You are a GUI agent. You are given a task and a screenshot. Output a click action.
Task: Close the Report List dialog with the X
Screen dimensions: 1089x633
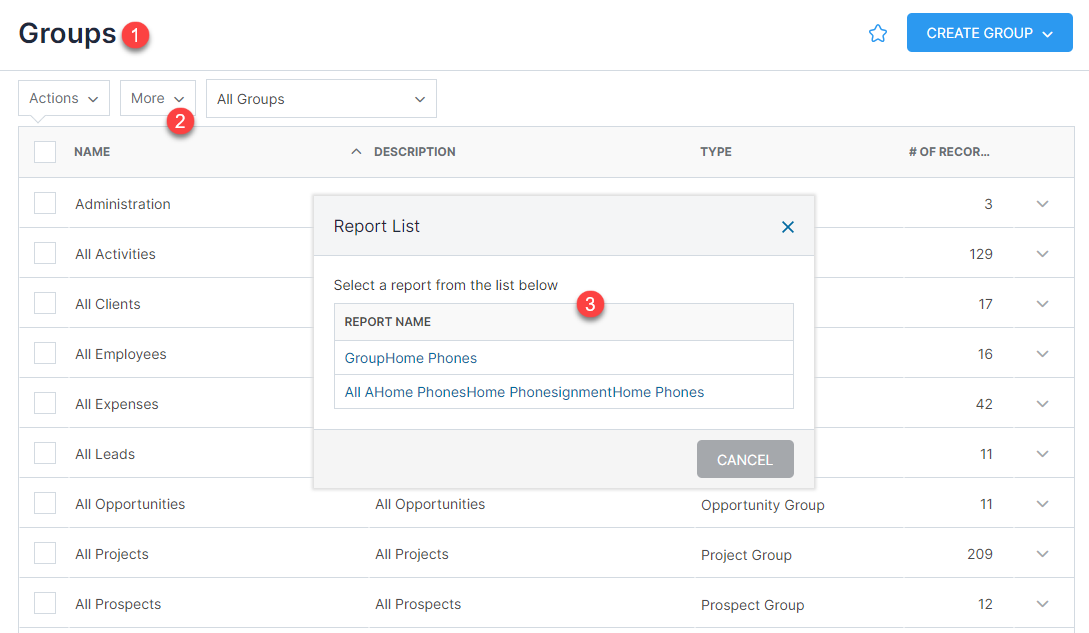point(787,226)
